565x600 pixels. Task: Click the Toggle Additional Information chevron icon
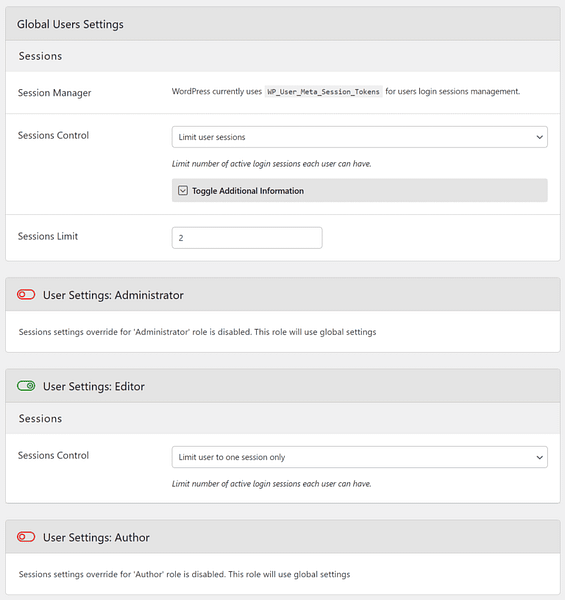pos(183,191)
